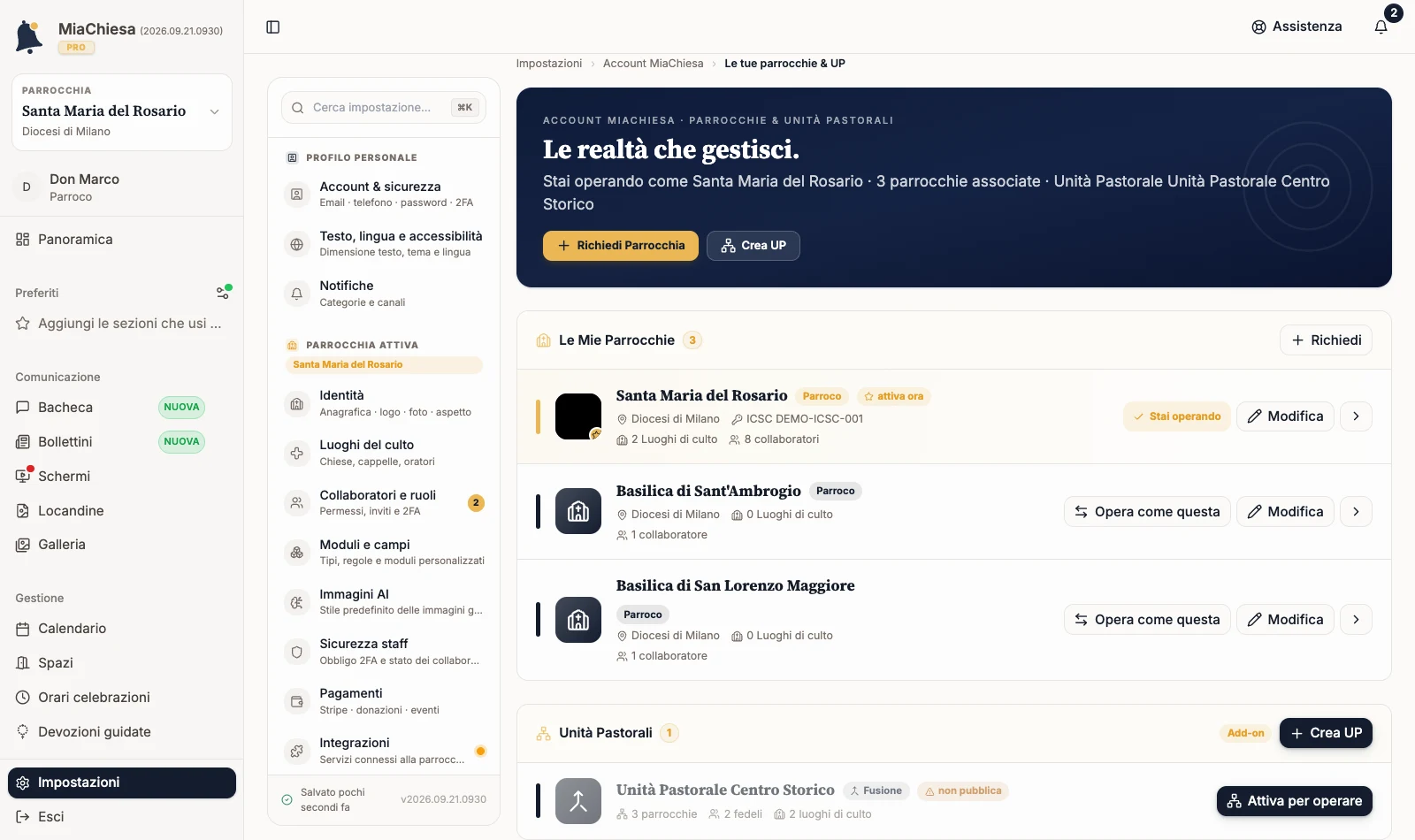Click the Identità building icon
The image size is (1415, 840).
(297, 404)
